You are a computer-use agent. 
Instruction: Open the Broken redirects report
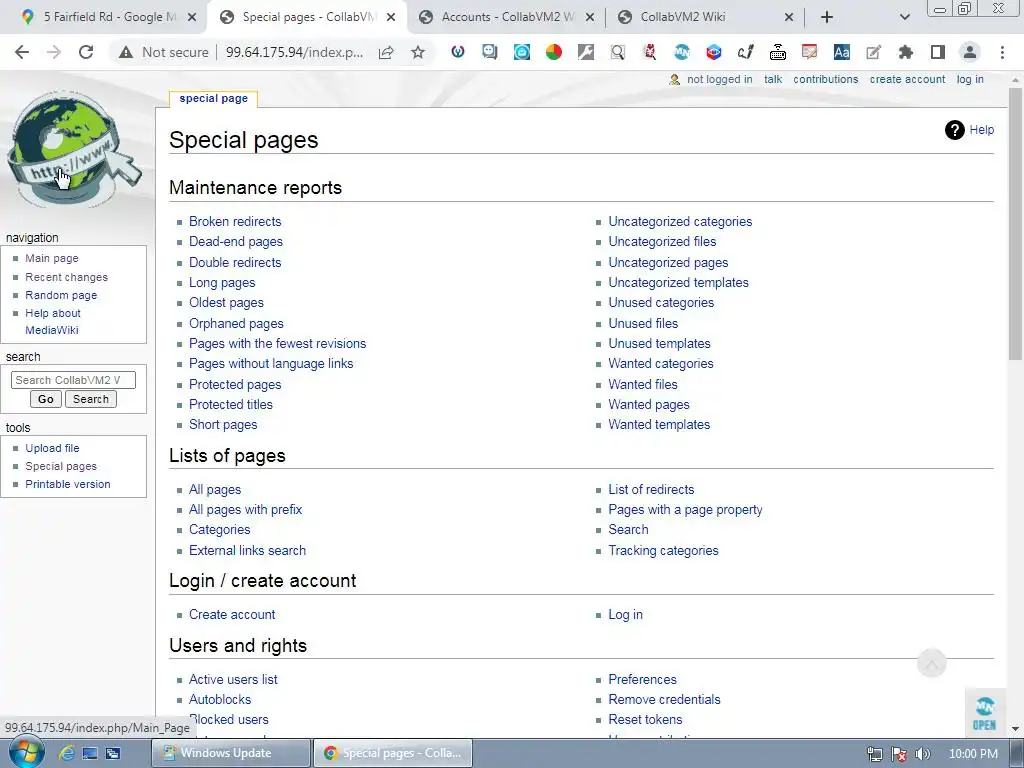click(235, 221)
